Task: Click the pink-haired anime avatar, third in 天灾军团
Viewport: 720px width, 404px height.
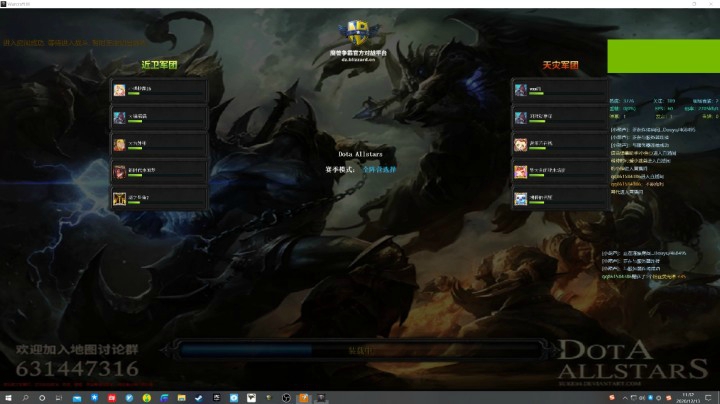Action: [x=520, y=145]
